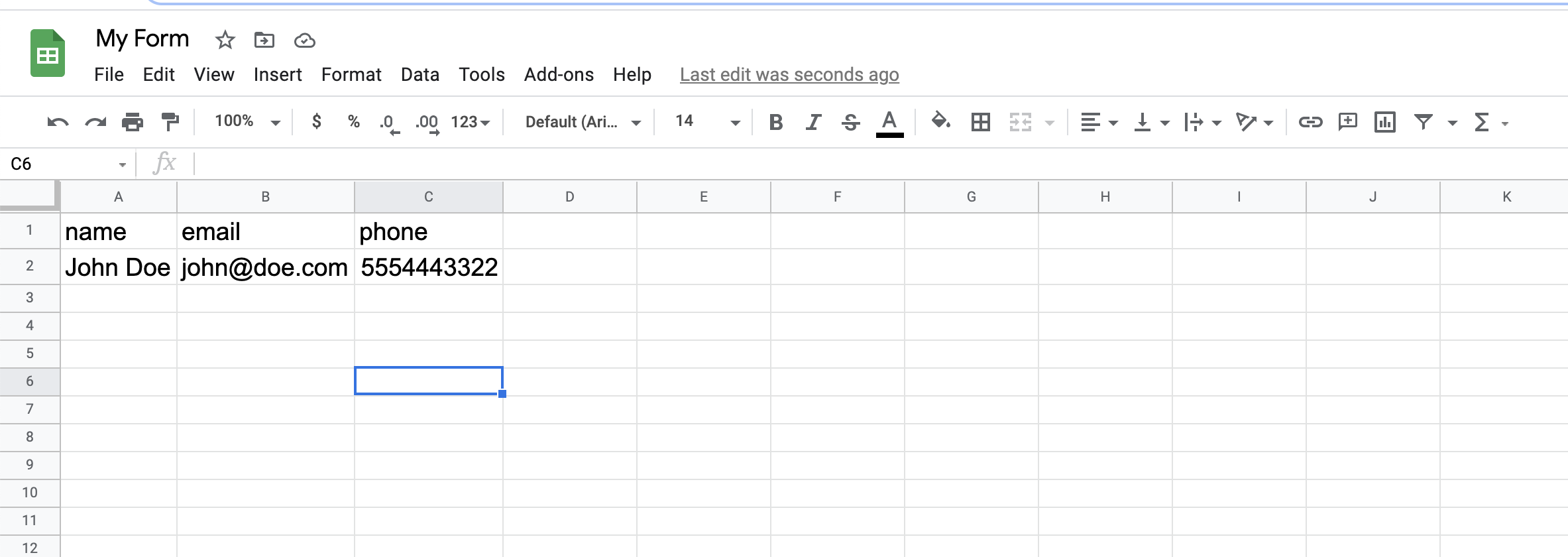Click the select-all corner box
Screen dimensions: 1568x557
click(30, 196)
